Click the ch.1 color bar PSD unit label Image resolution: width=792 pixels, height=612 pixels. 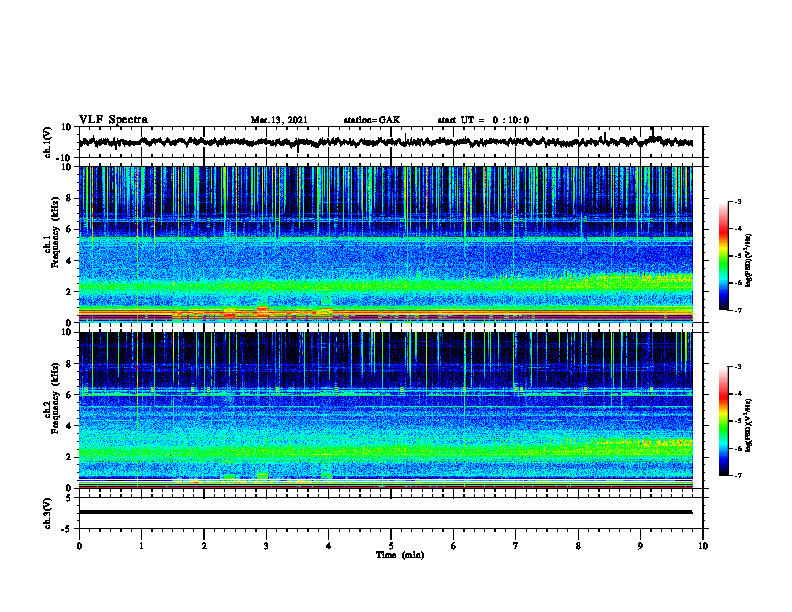click(749, 260)
